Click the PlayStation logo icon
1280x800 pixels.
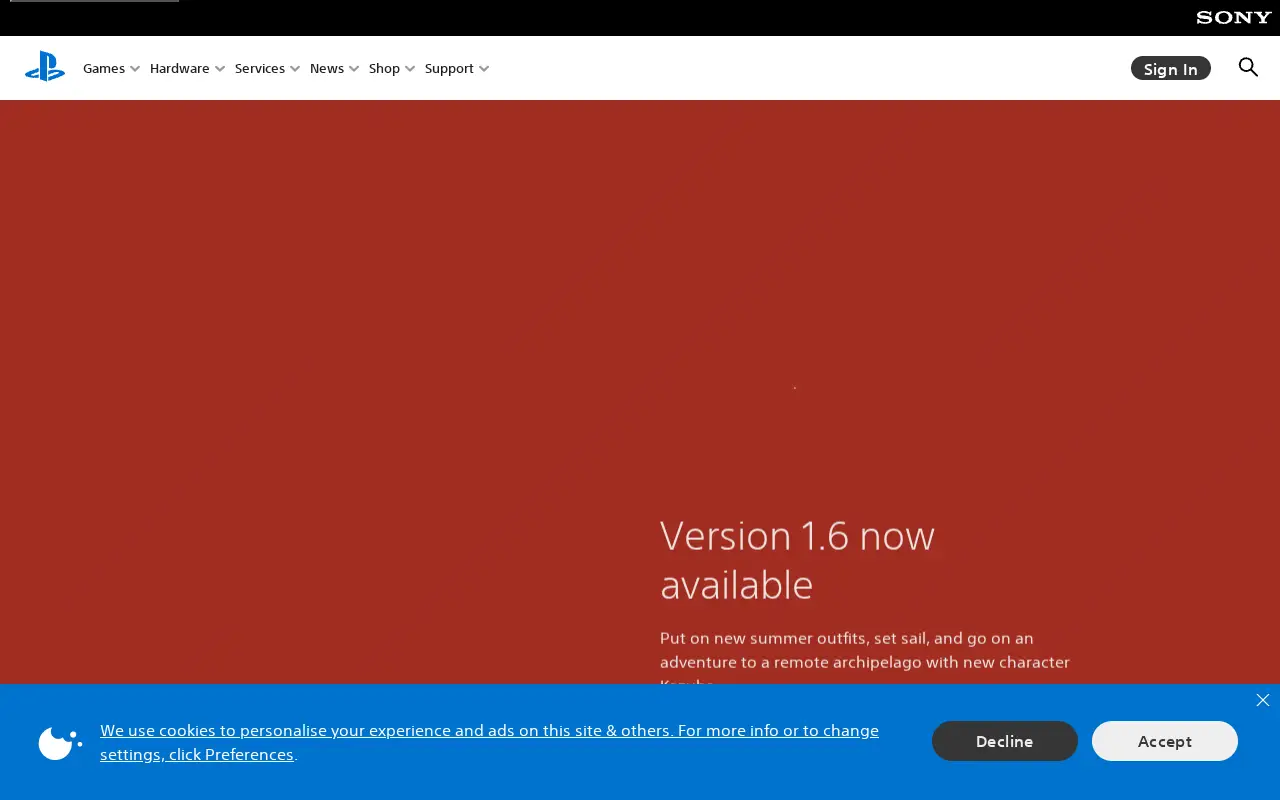(45, 67)
